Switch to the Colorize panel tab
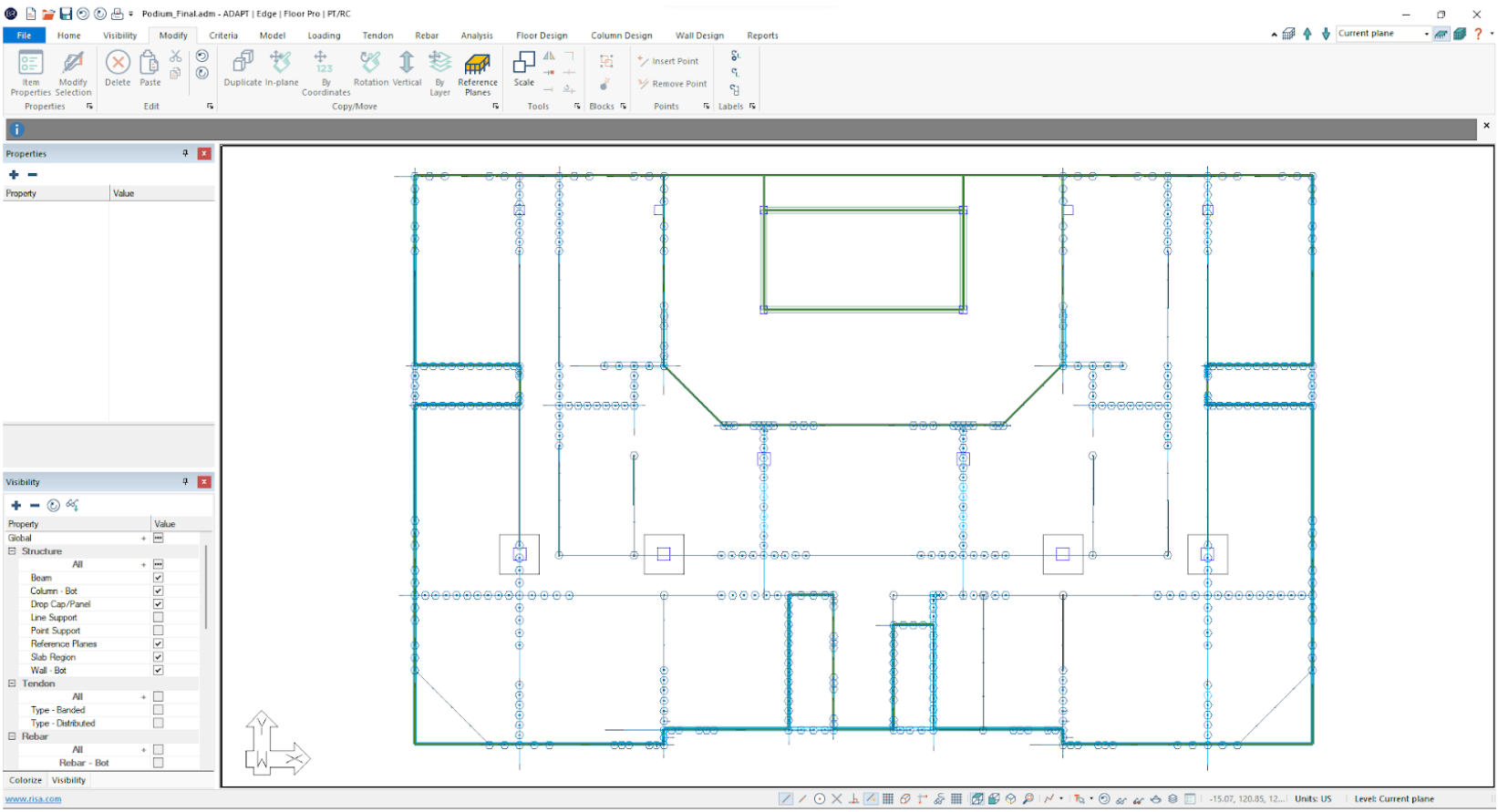 coord(26,780)
